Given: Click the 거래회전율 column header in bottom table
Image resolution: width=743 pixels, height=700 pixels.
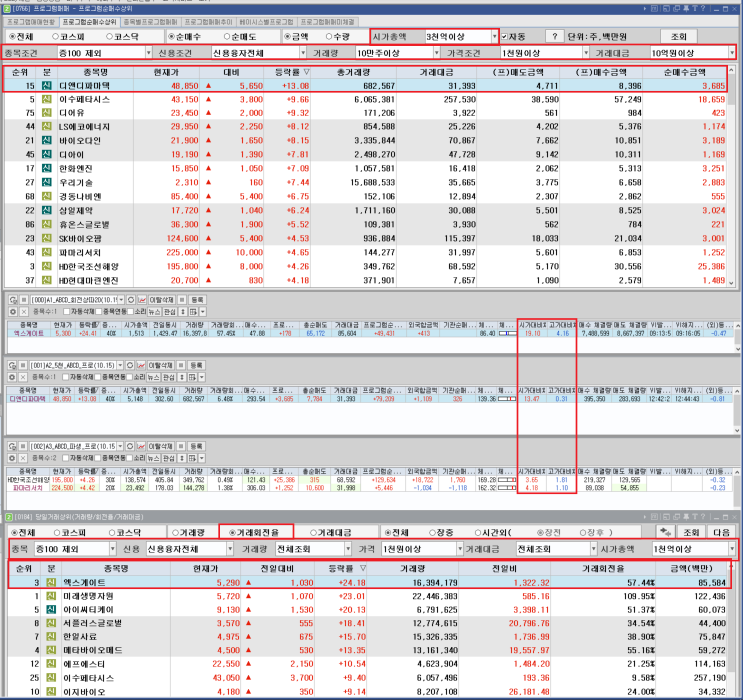Looking at the screenshot, I should click(603, 568).
